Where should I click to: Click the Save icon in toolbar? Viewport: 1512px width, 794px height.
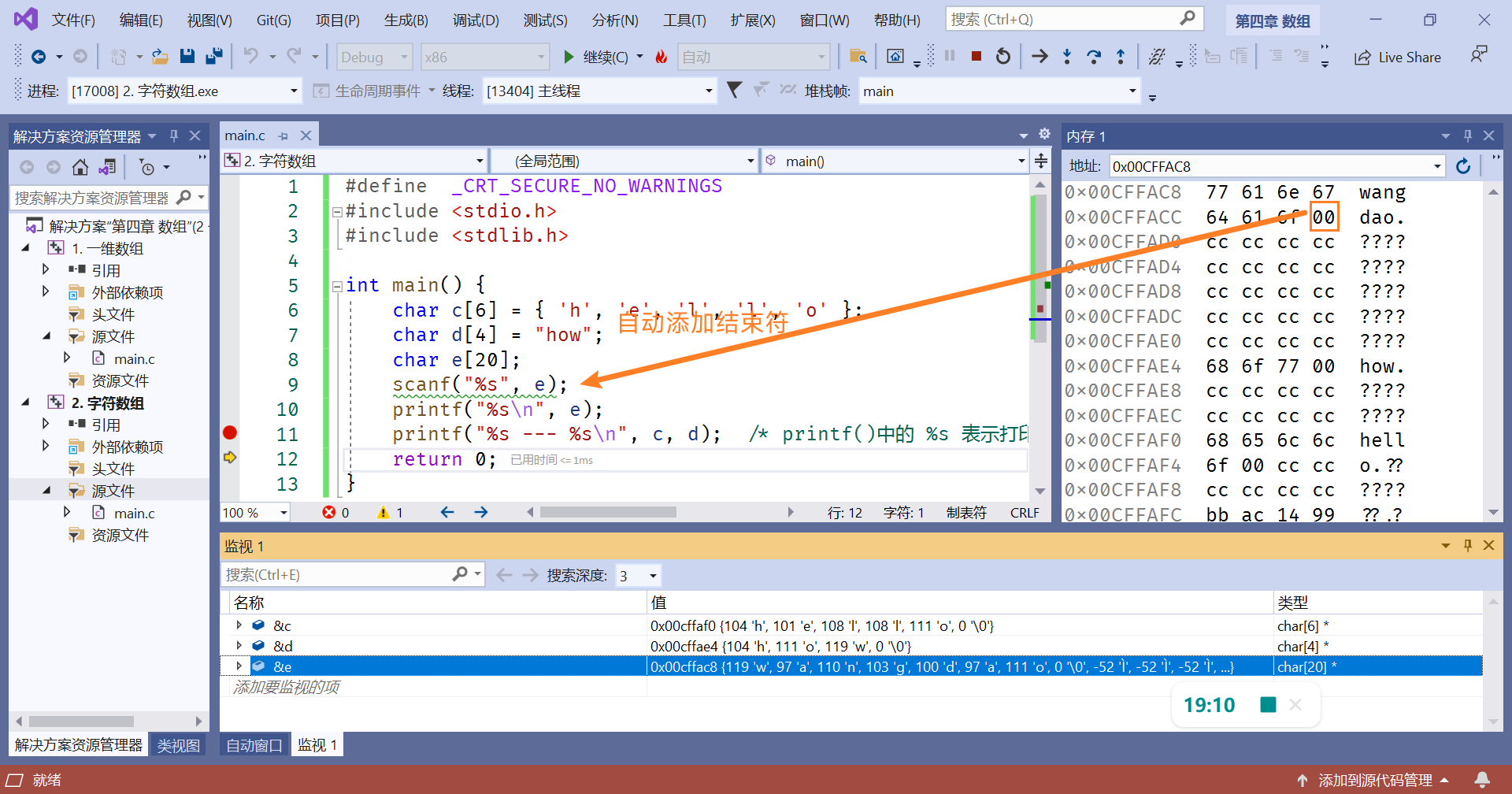coord(187,56)
